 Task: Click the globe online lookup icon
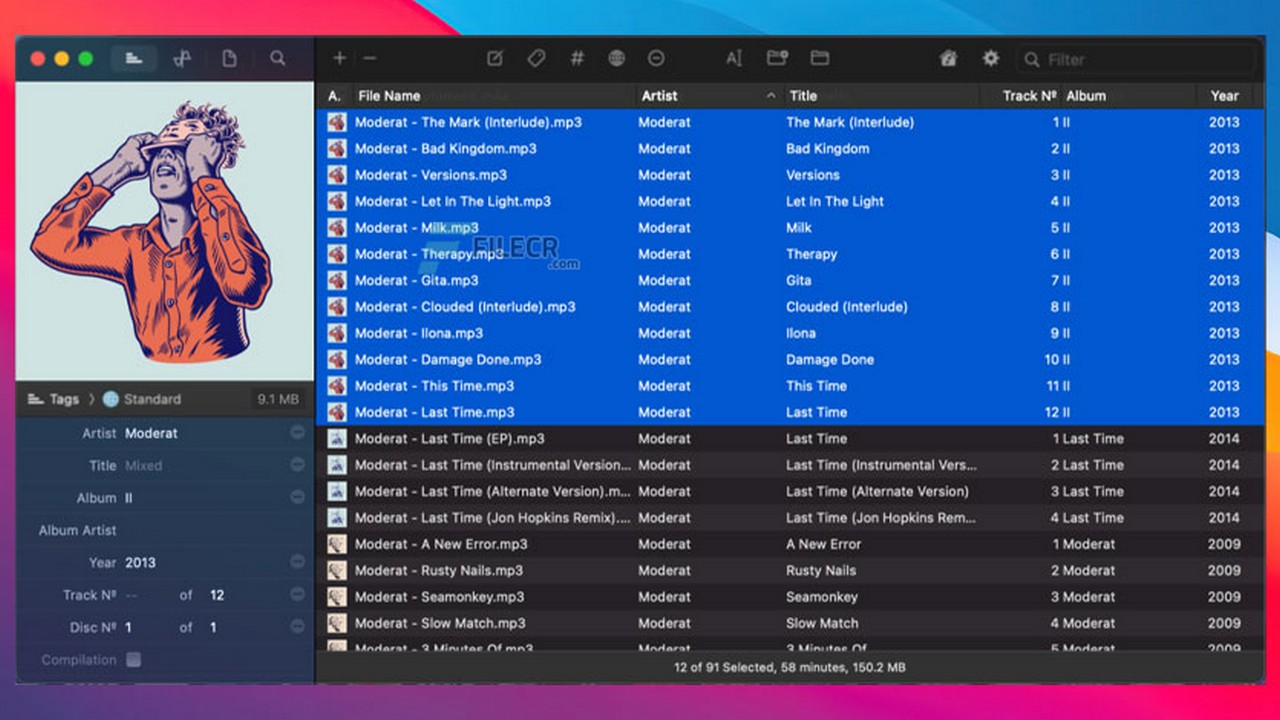[x=617, y=59]
